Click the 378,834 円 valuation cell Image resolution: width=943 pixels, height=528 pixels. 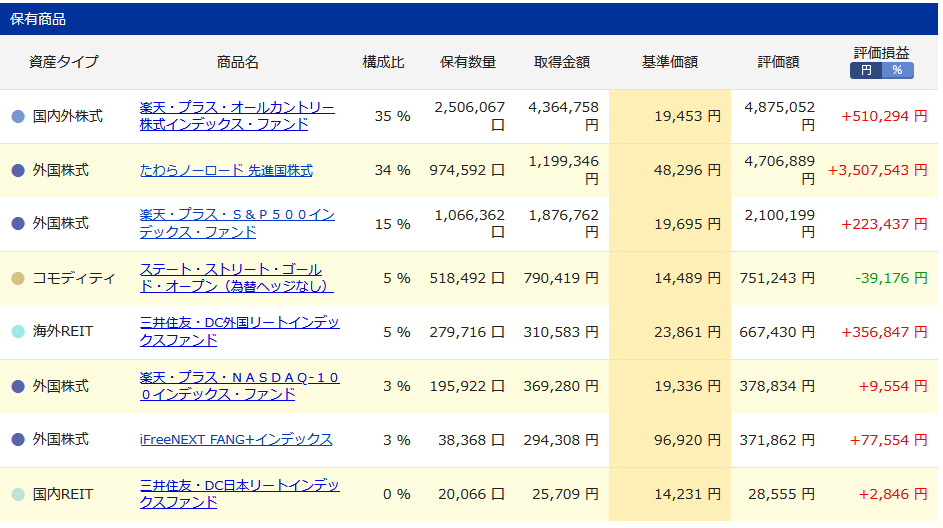point(777,386)
